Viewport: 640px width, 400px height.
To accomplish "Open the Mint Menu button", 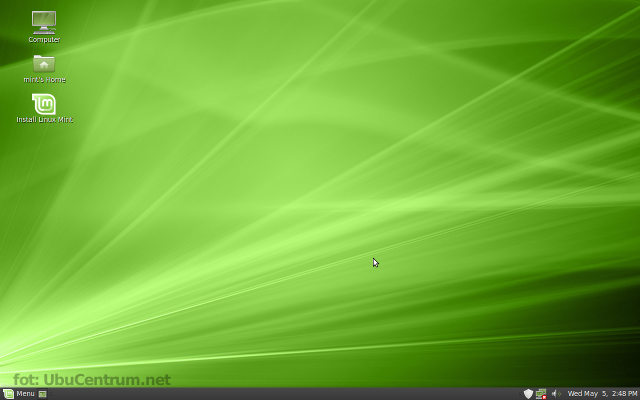I will (x=19, y=394).
